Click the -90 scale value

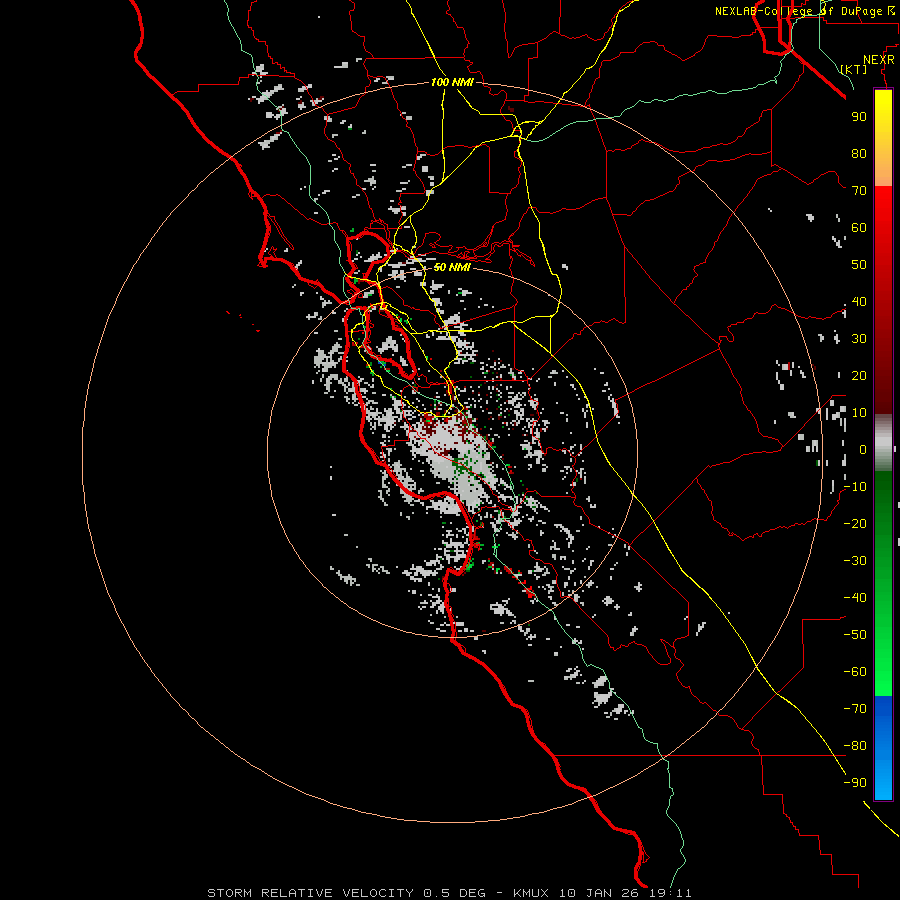click(855, 782)
